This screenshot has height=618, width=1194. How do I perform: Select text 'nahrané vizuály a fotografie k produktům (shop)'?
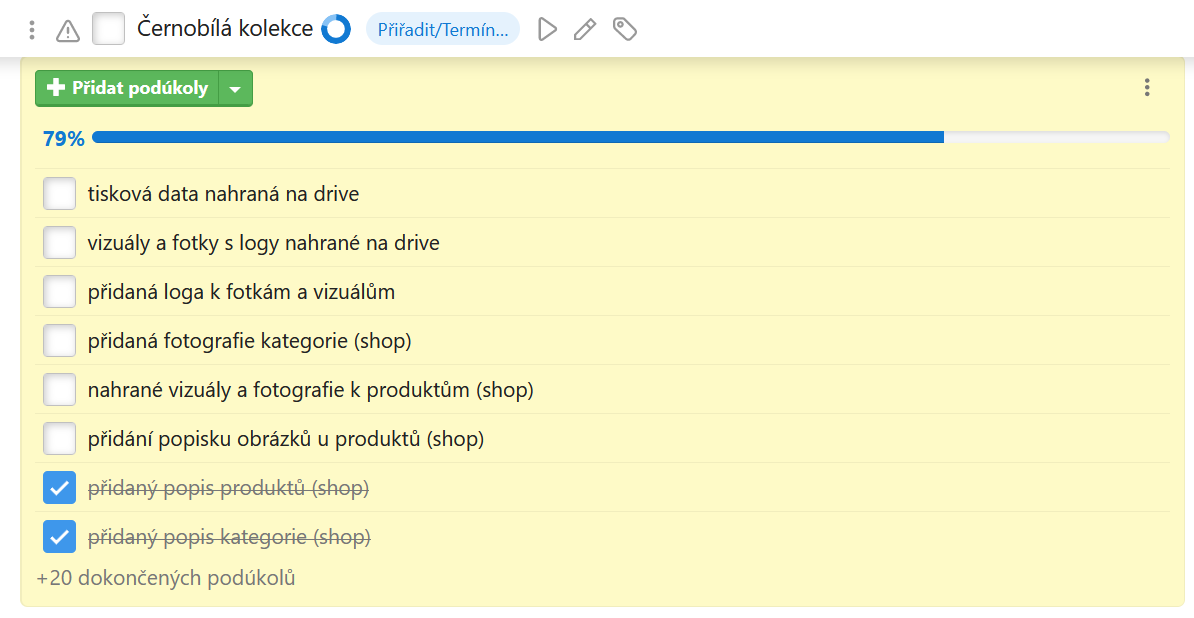(311, 390)
